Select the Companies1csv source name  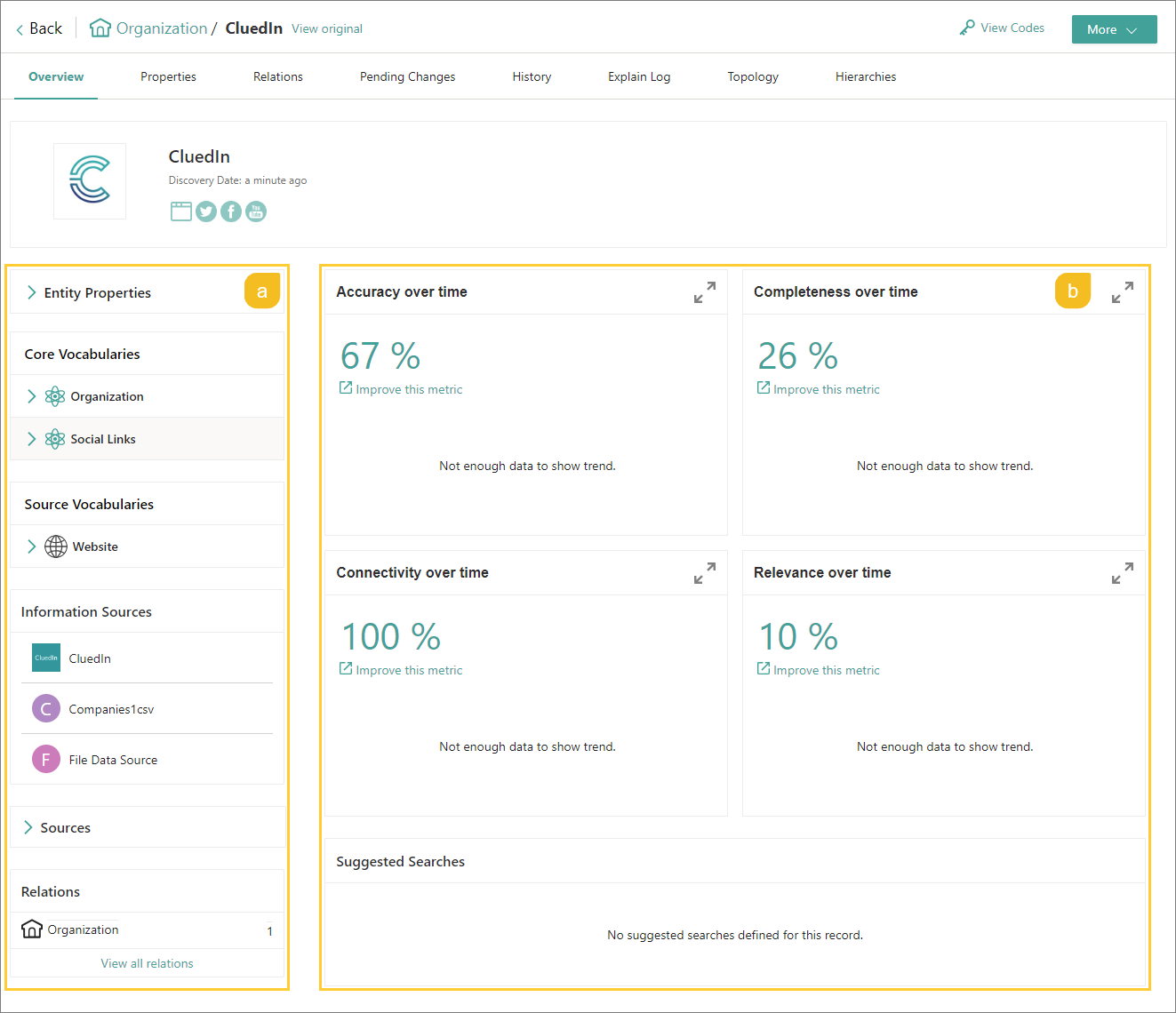(x=111, y=709)
